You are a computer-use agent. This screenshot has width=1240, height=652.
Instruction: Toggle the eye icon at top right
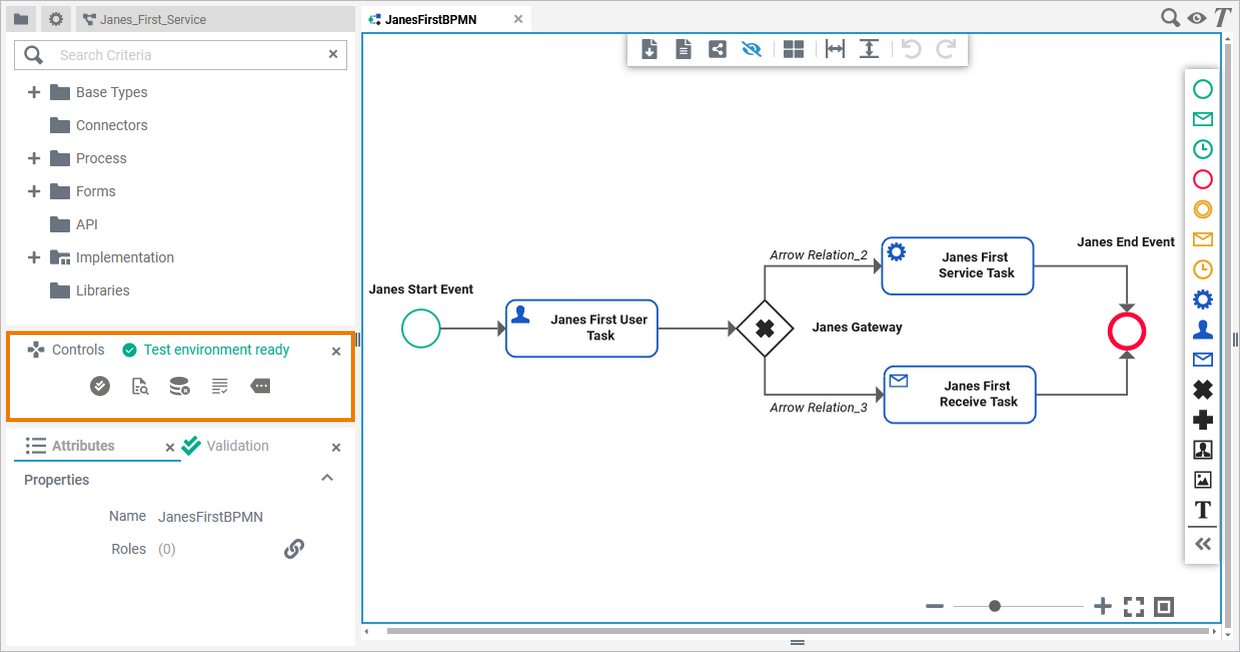[1196, 18]
